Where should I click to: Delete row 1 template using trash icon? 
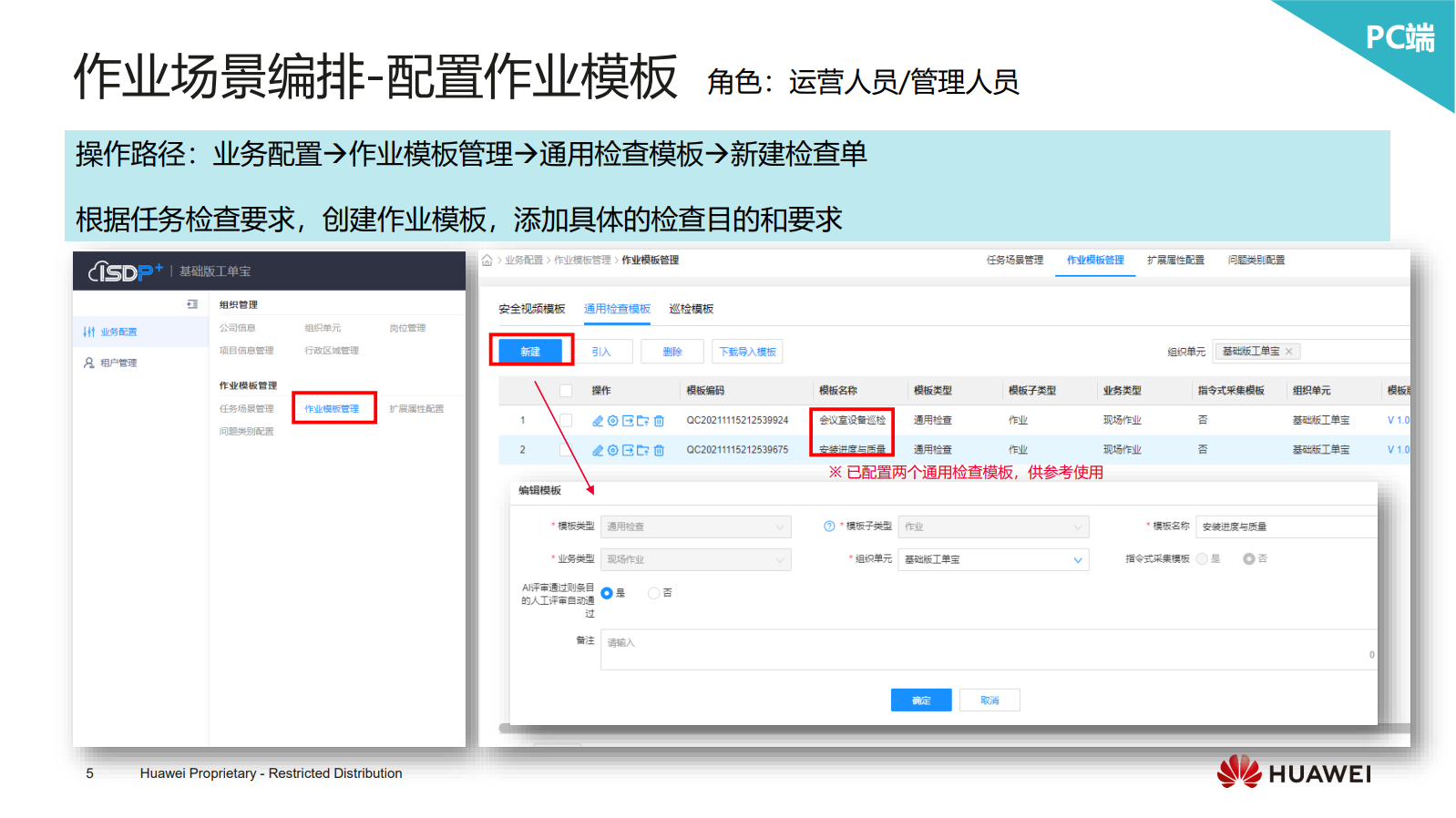pos(659,421)
